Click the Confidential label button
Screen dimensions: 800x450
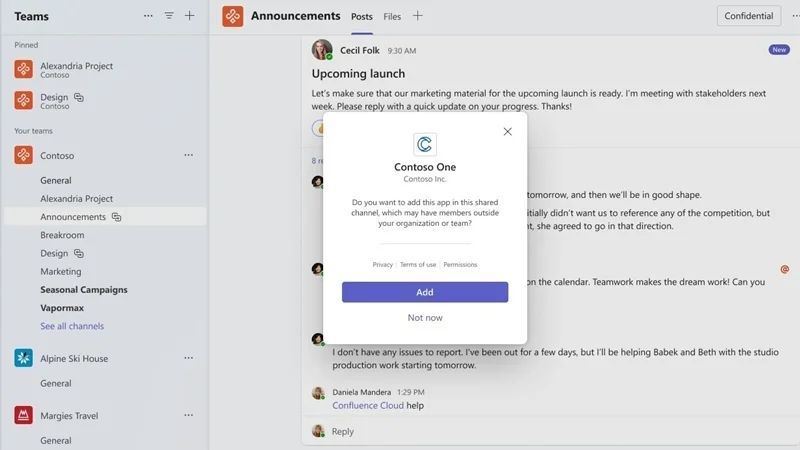(x=748, y=16)
